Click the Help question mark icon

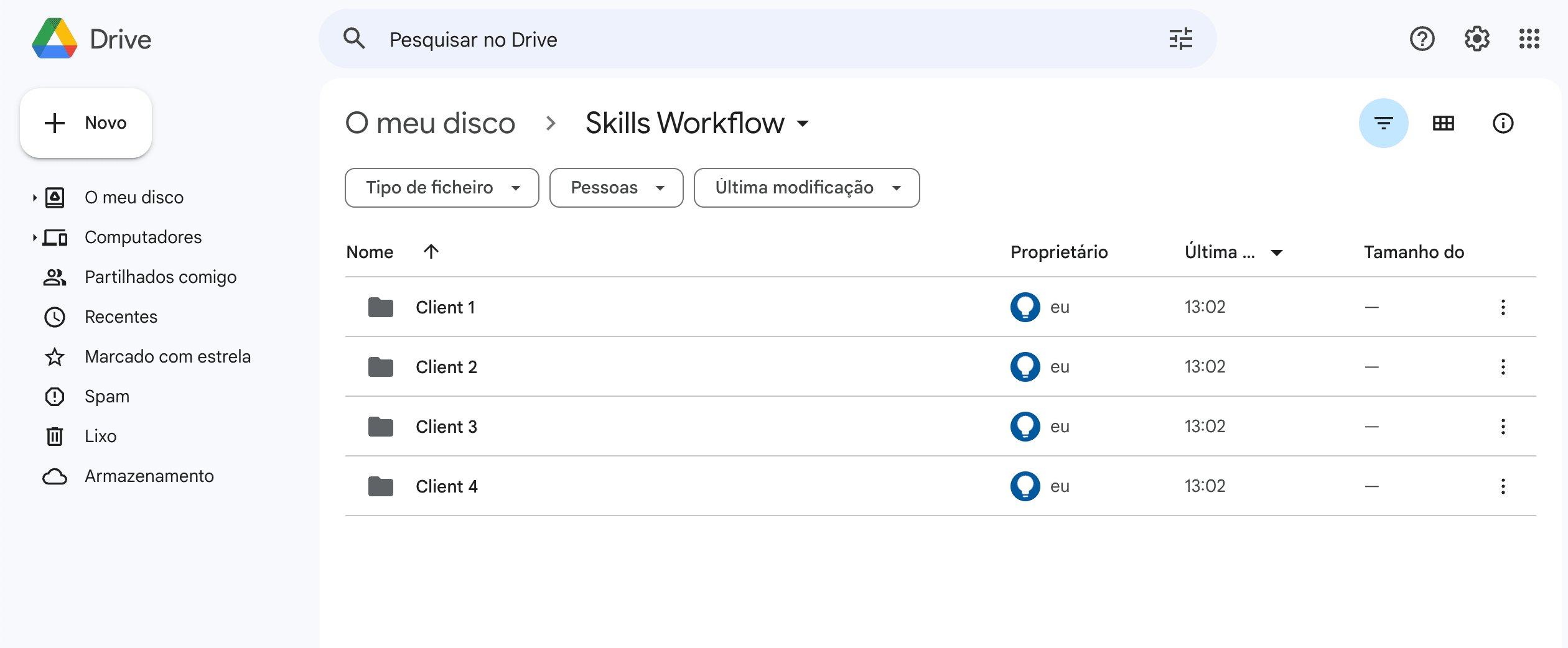tap(1422, 39)
